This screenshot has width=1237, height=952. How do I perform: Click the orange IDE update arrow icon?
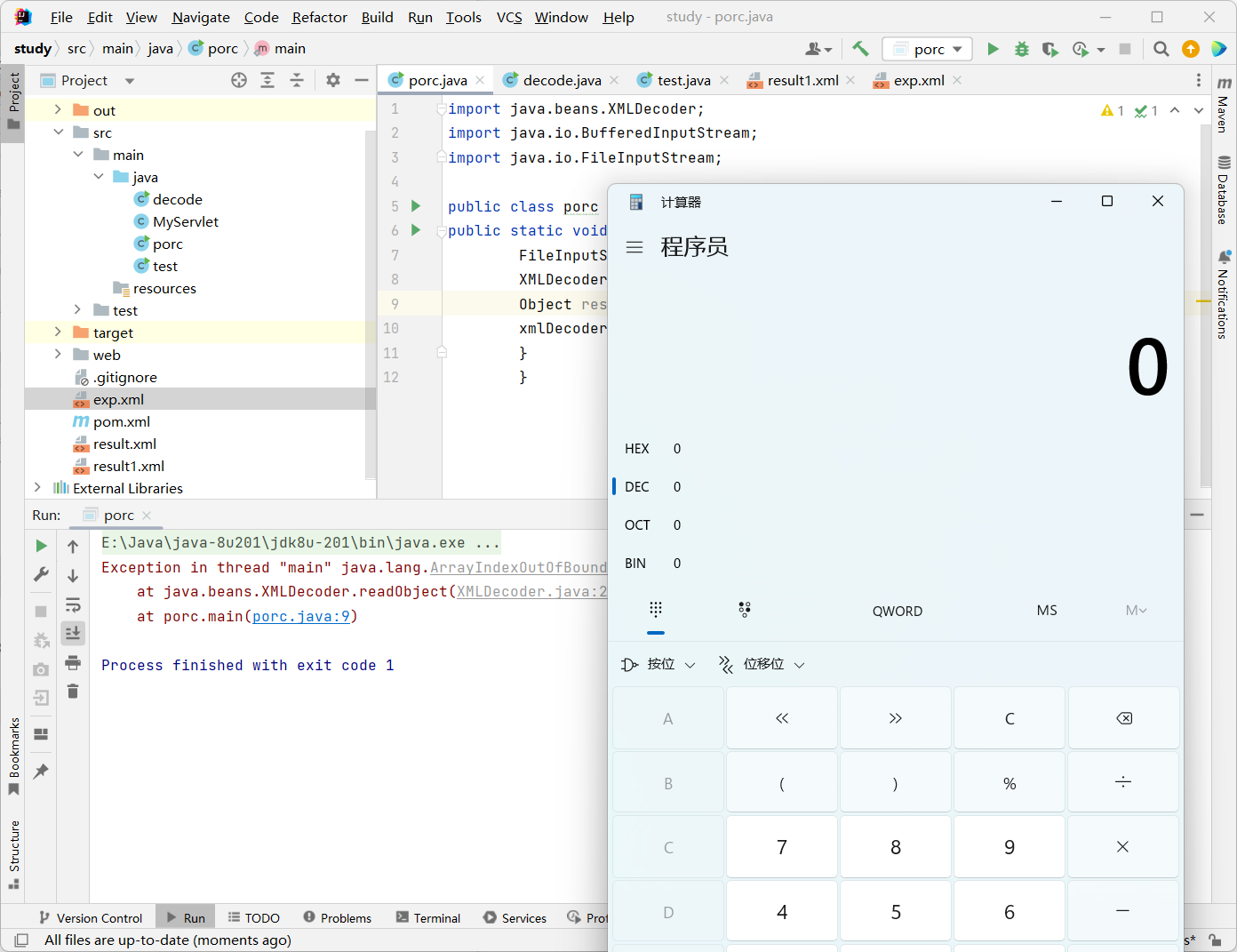click(x=1191, y=49)
